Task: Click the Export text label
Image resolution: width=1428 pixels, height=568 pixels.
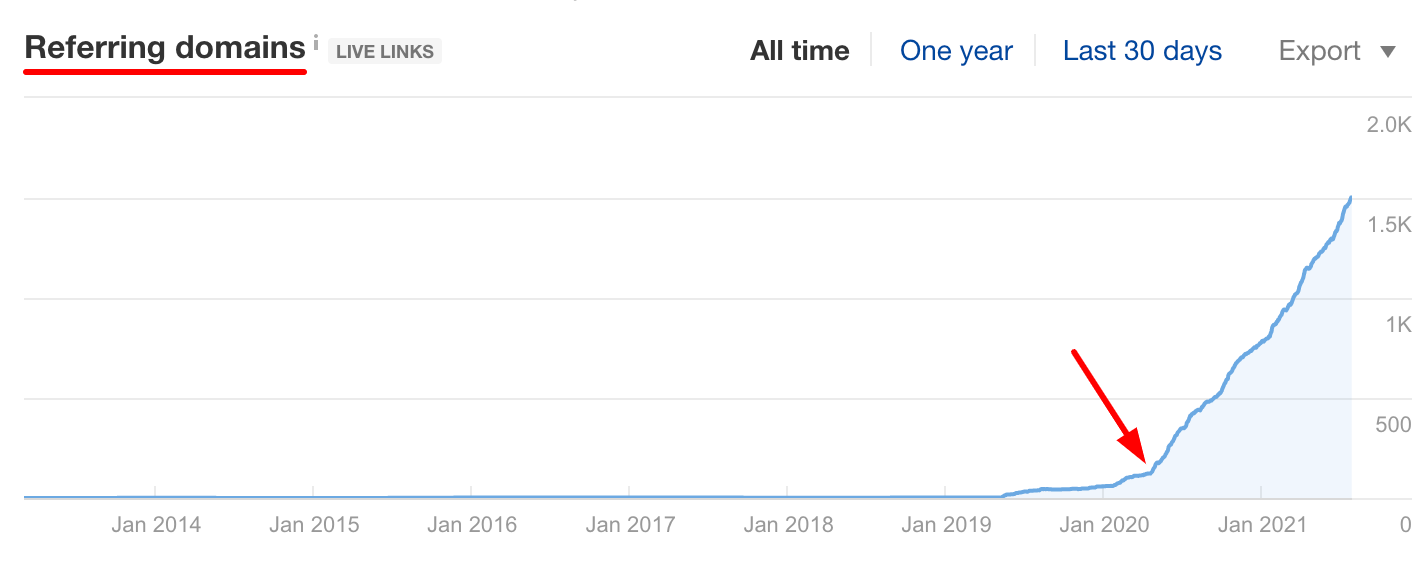Action: (x=1320, y=51)
